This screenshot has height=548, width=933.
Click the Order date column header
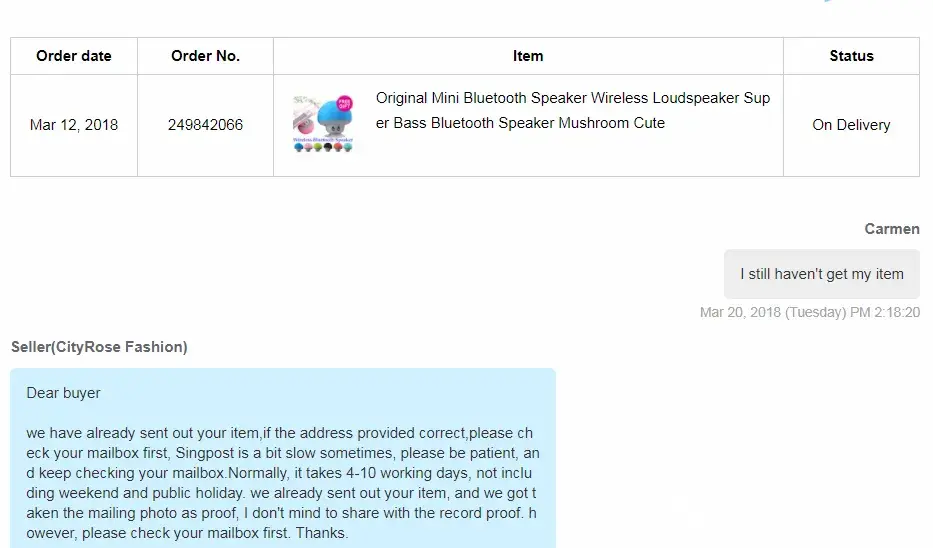[74, 56]
